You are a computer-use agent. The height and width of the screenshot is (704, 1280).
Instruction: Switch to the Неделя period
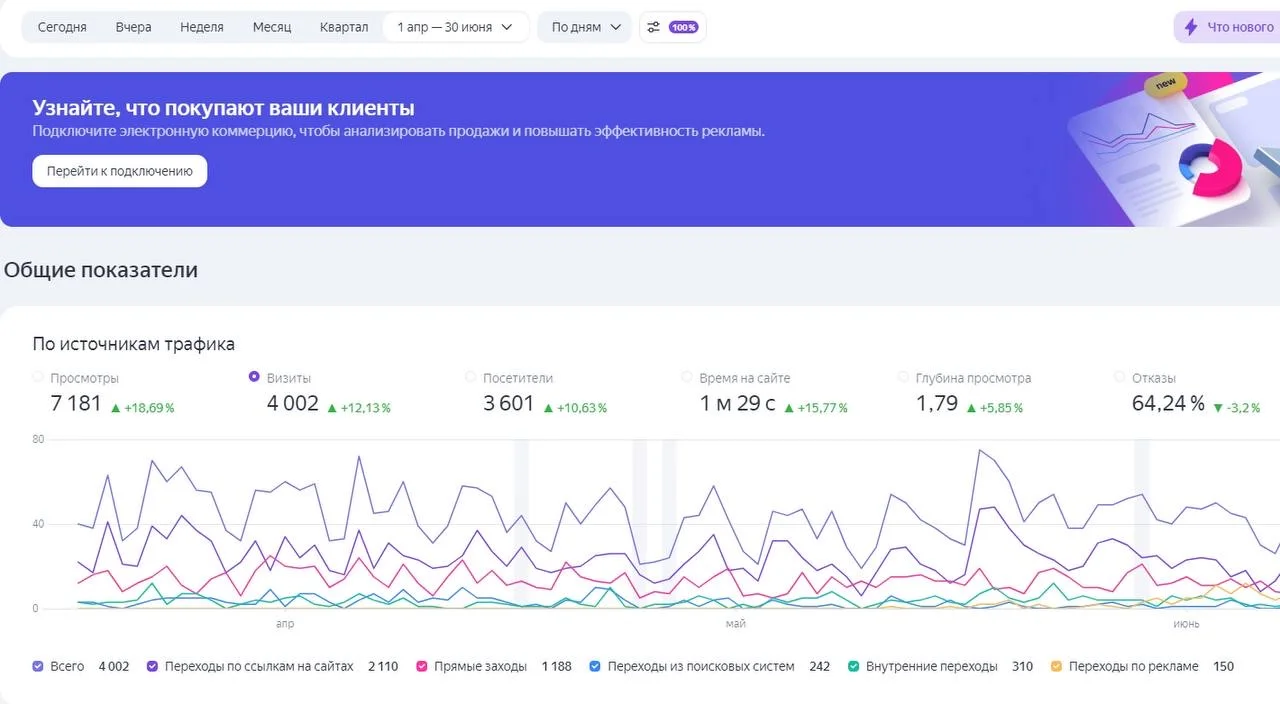pyautogui.click(x=202, y=27)
